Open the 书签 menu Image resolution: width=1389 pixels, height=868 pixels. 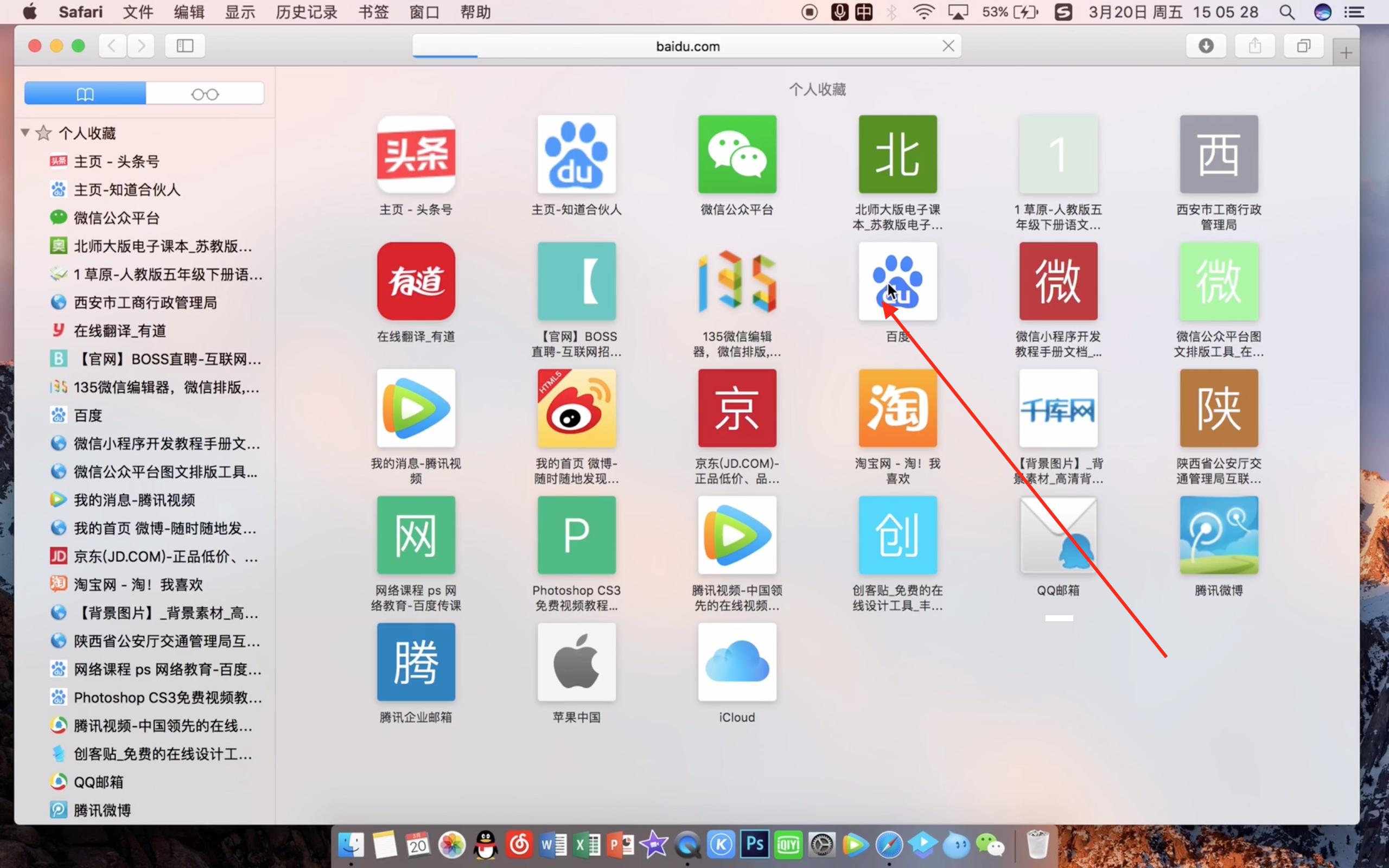point(373,11)
